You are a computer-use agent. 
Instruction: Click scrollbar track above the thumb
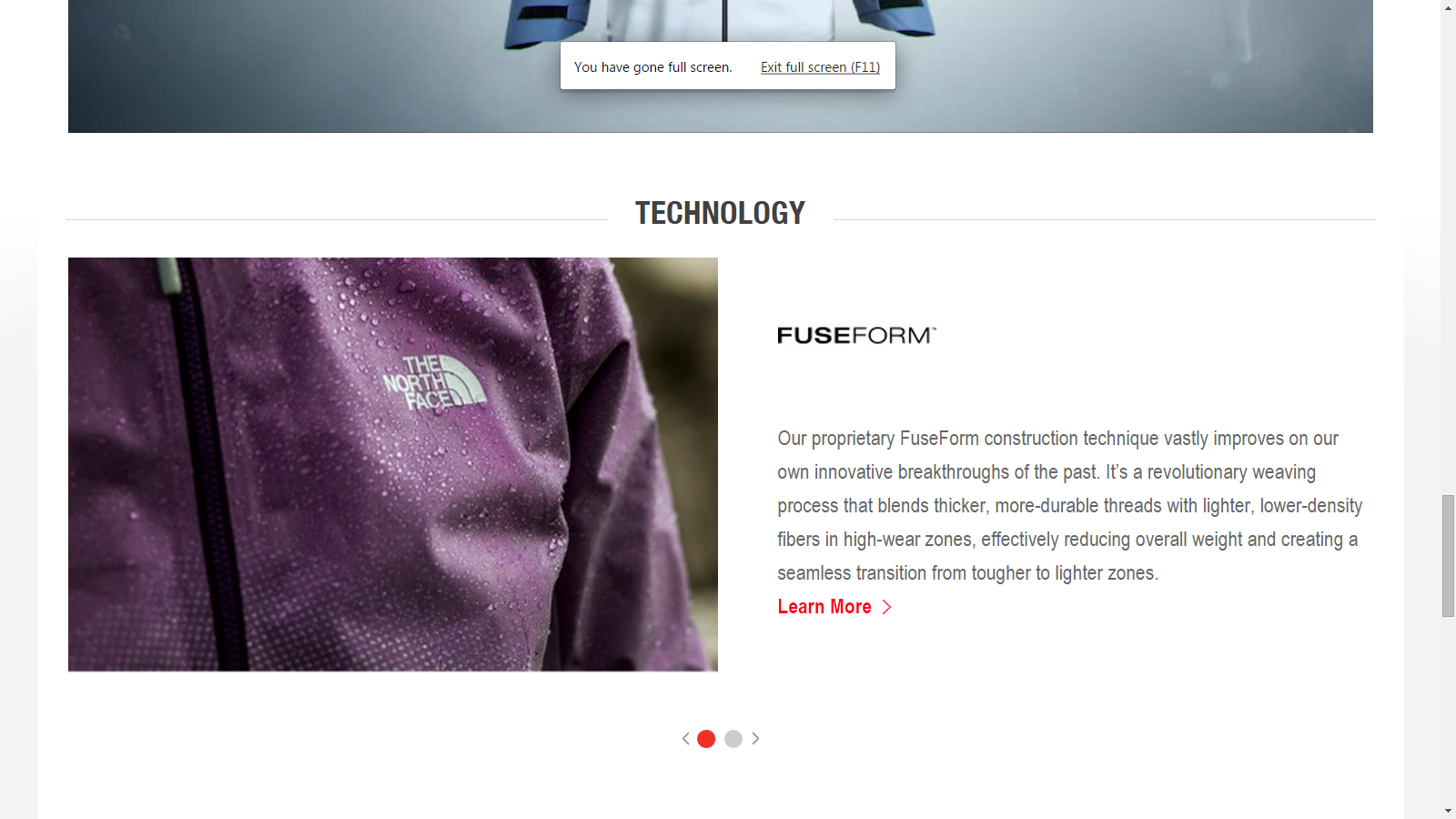tap(1448, 255)
